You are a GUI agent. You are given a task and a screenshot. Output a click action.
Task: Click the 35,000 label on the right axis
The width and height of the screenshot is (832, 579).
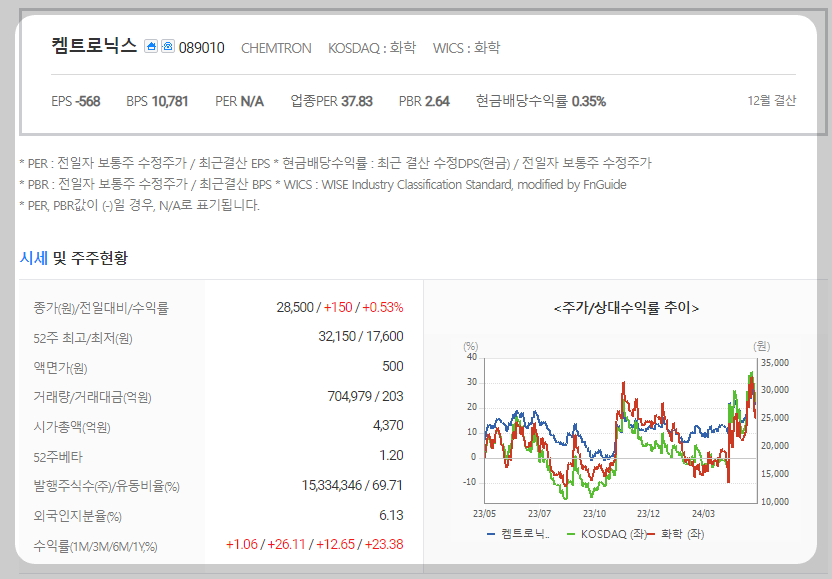point(775,363)
